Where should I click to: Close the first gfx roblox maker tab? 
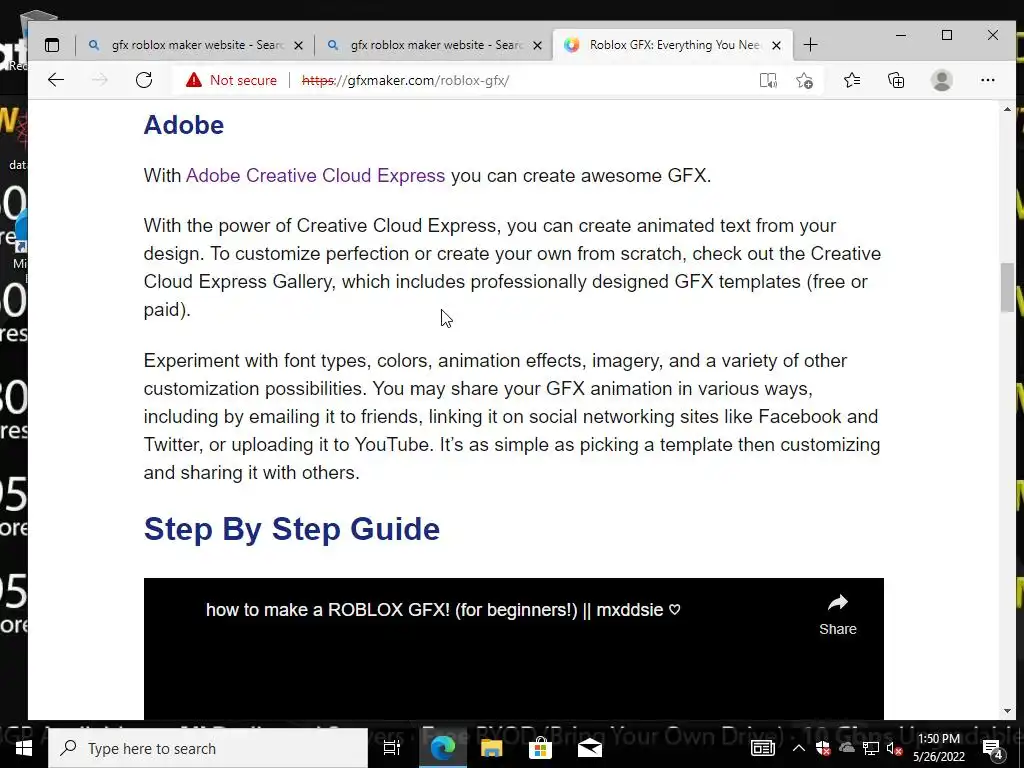click(x=298, y=46)
